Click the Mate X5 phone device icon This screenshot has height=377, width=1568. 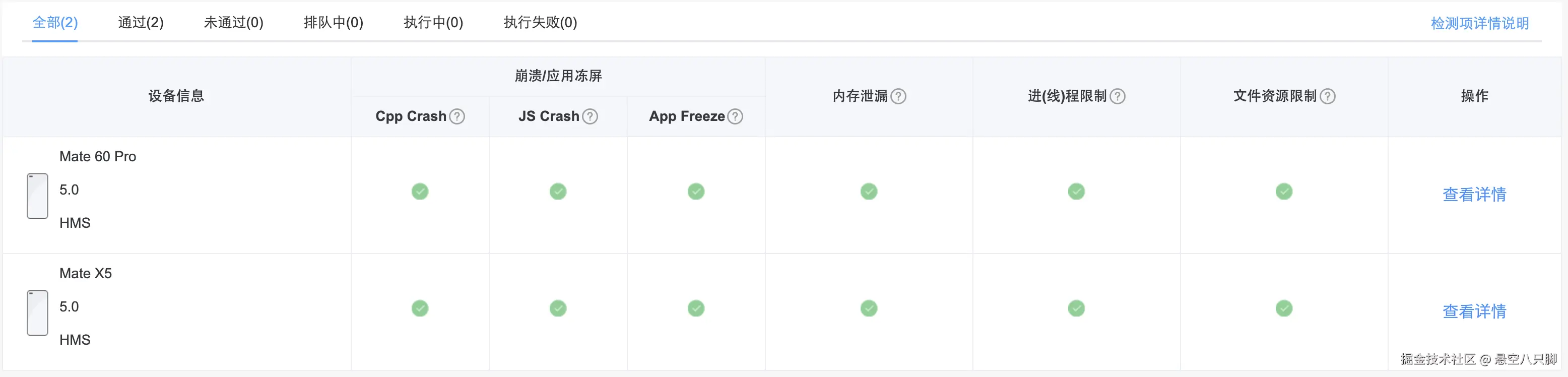(x=37, y=312)
